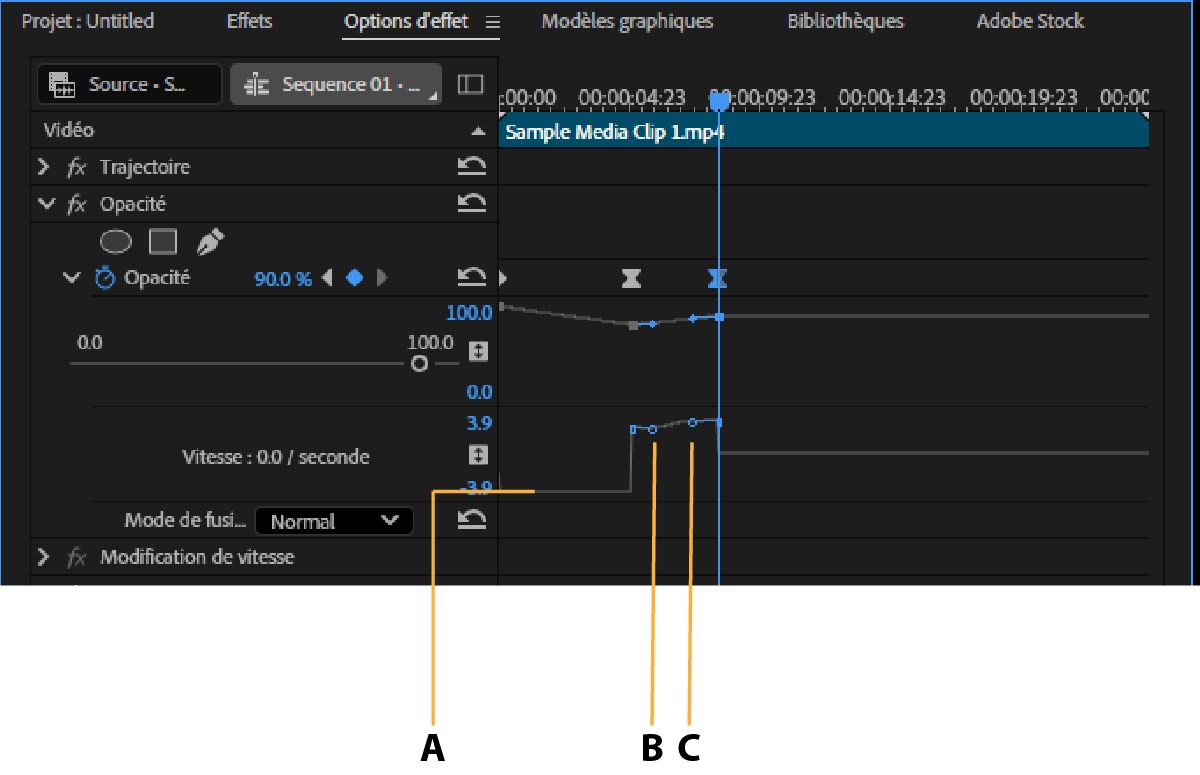Toggle animation with the Opacité stopwatch

(x=108, y=277)
